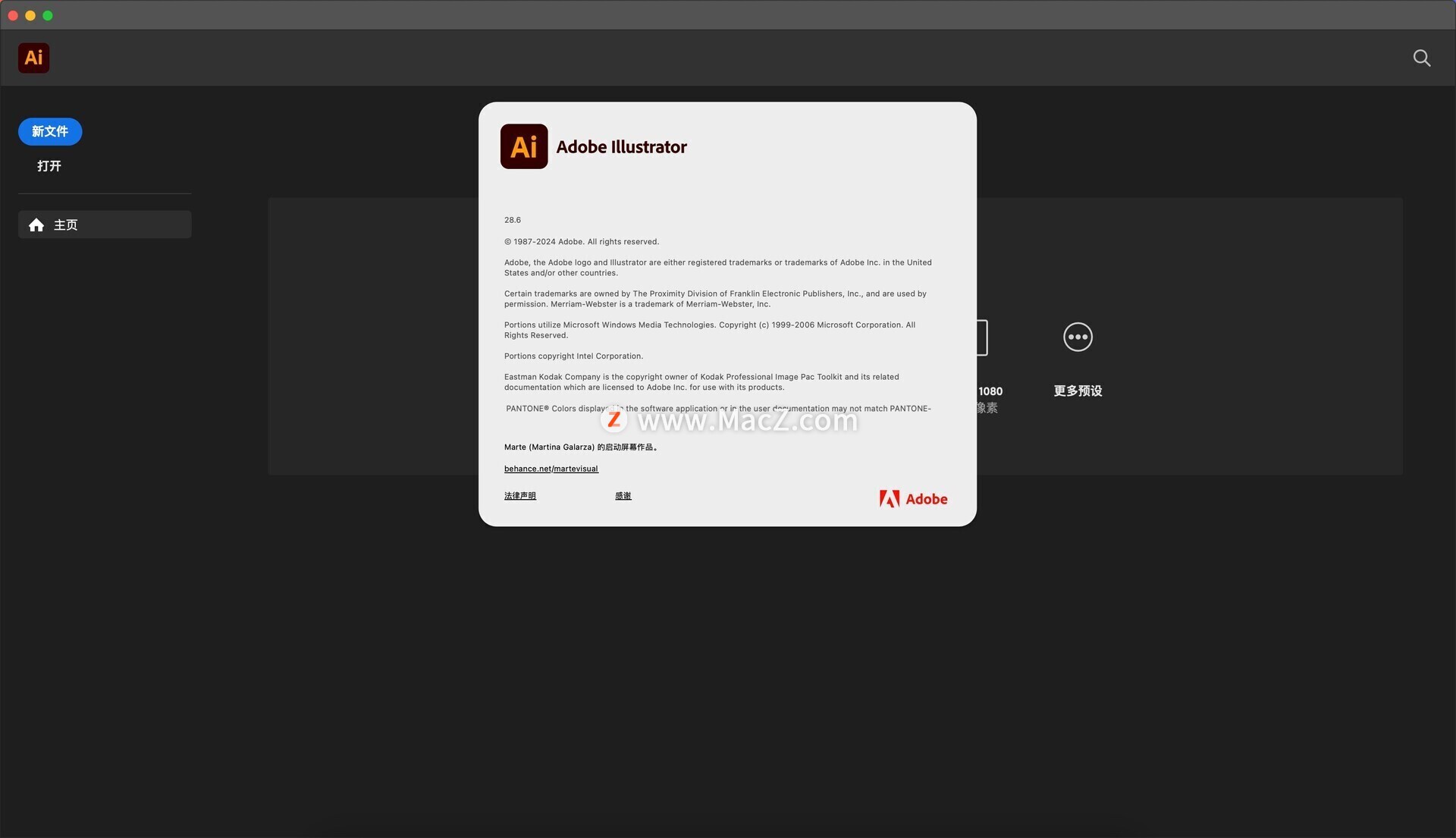Close the window with red button
Image resolution: width=1456 pixels, height=838 pixels.
pyautogui.click(x=13, y=15)
